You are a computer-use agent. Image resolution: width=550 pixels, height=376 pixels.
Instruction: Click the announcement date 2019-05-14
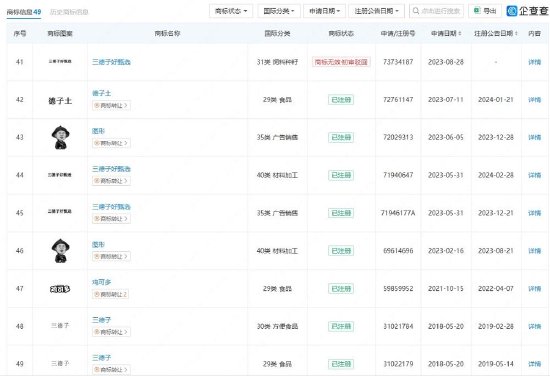(496, 364)
